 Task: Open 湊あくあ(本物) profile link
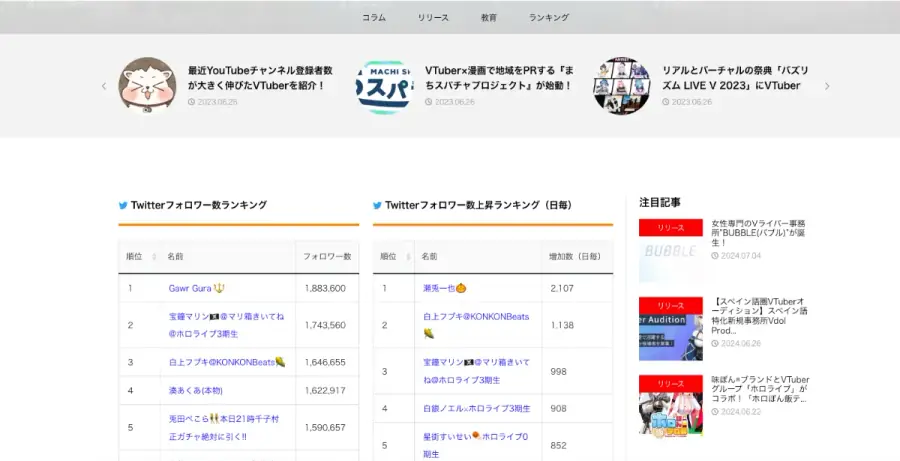tap(195, 390)
